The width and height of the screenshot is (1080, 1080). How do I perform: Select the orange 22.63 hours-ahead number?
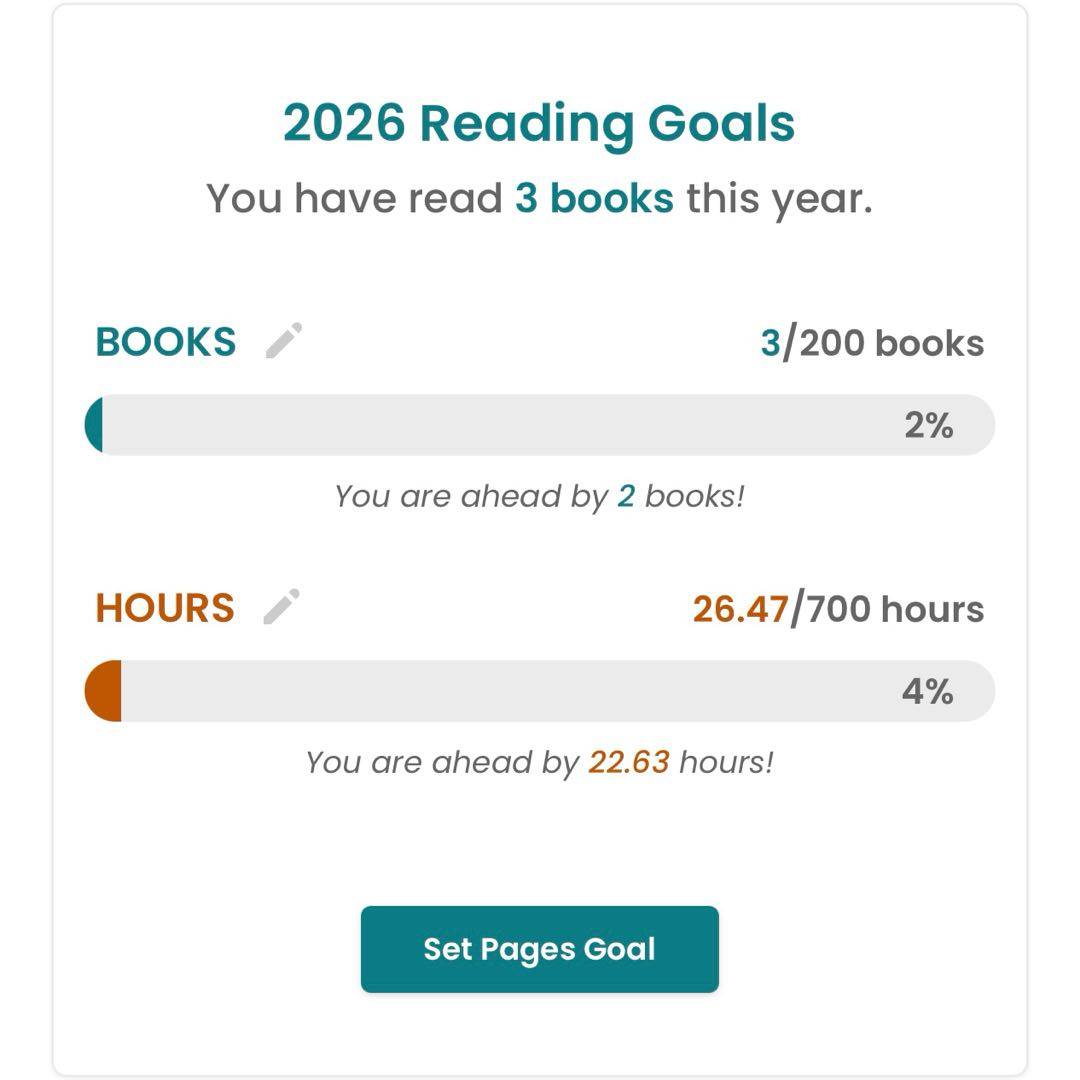pyautogui.click(x=628, y=763)
